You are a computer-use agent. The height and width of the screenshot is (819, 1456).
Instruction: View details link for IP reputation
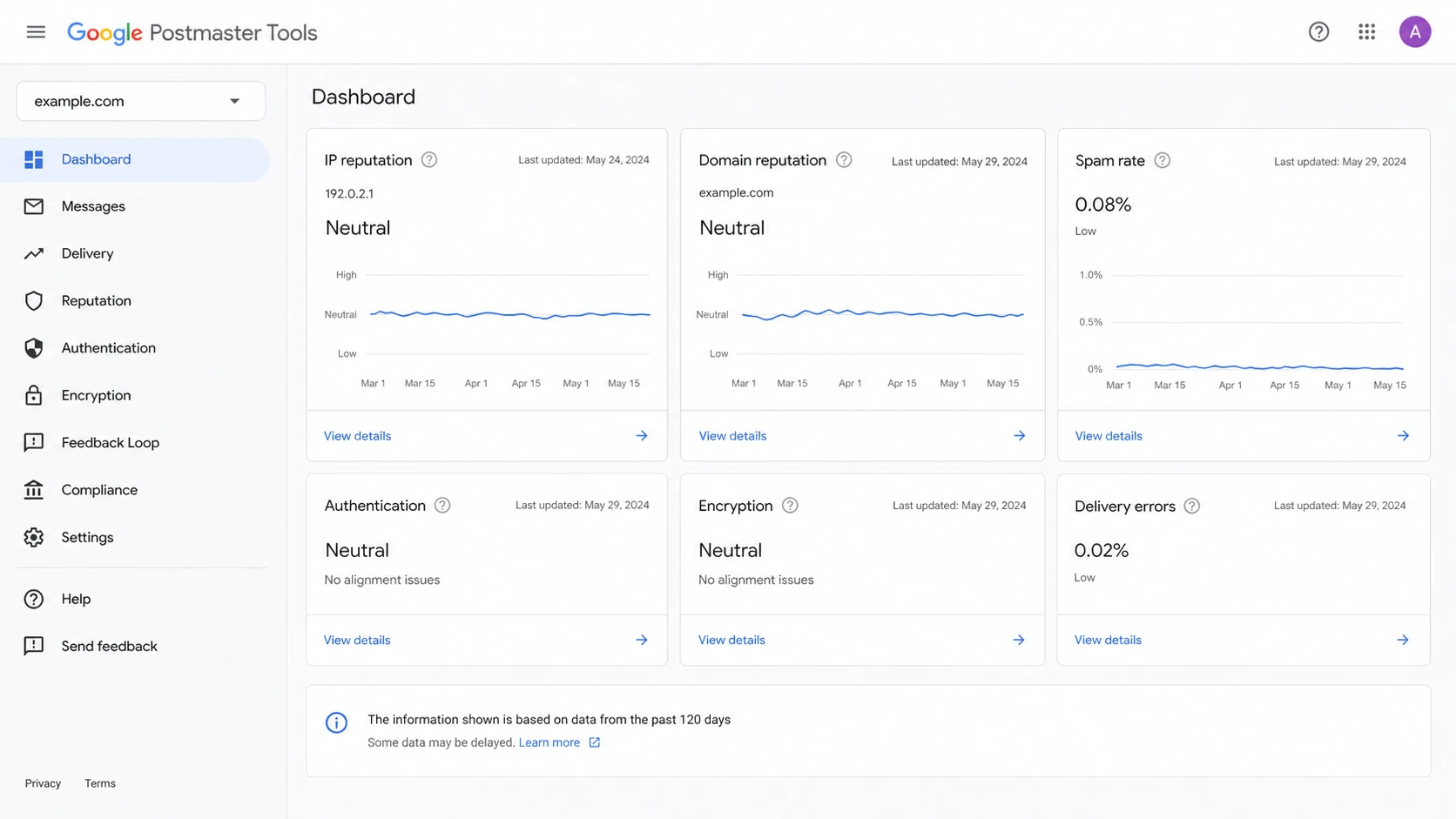click(x=358, y=436)
